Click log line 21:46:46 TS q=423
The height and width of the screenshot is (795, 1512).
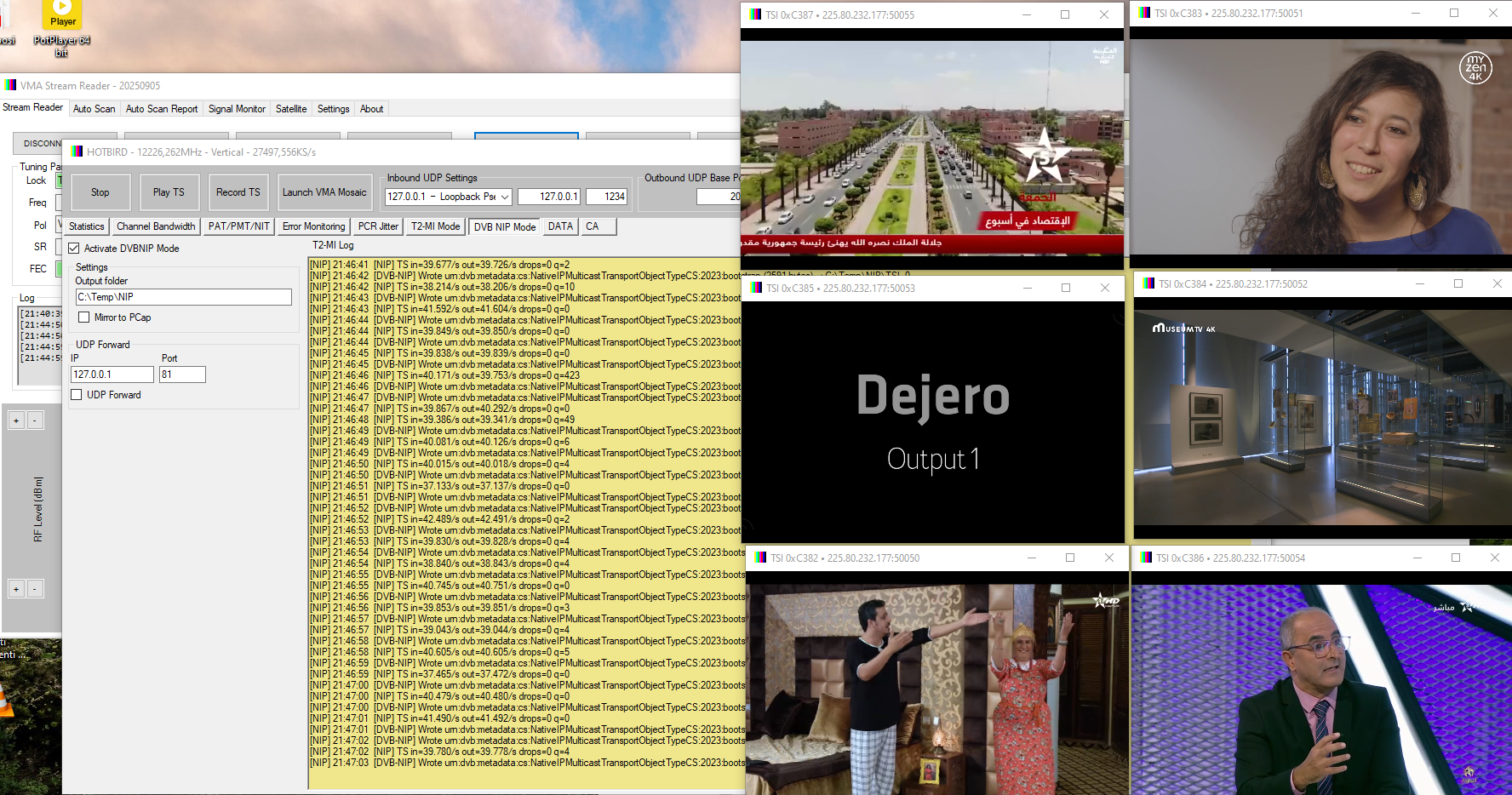coord(445,375)
